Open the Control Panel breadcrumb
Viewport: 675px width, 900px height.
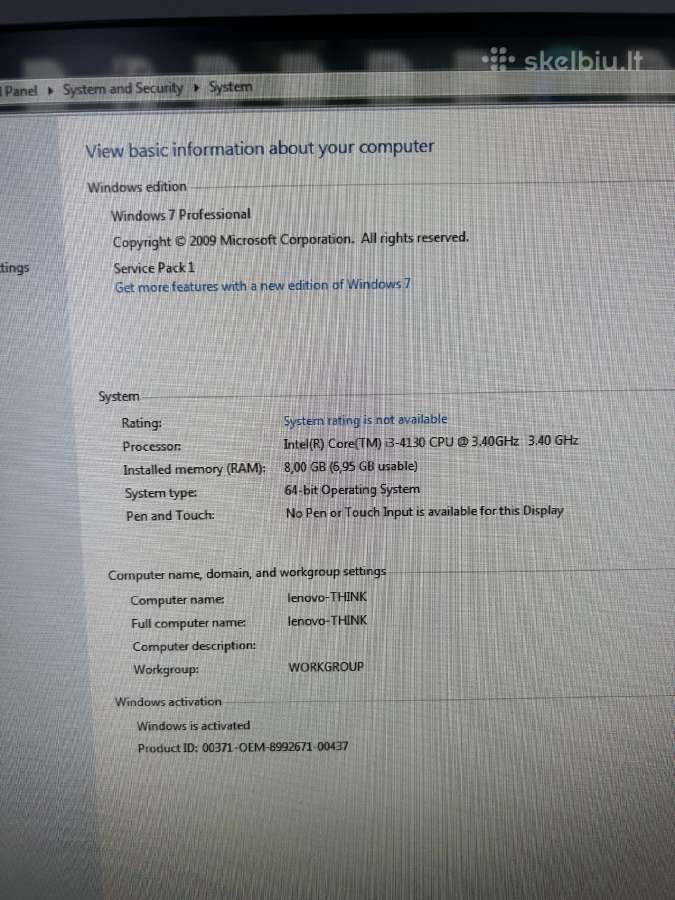click(x=20, y=91)
